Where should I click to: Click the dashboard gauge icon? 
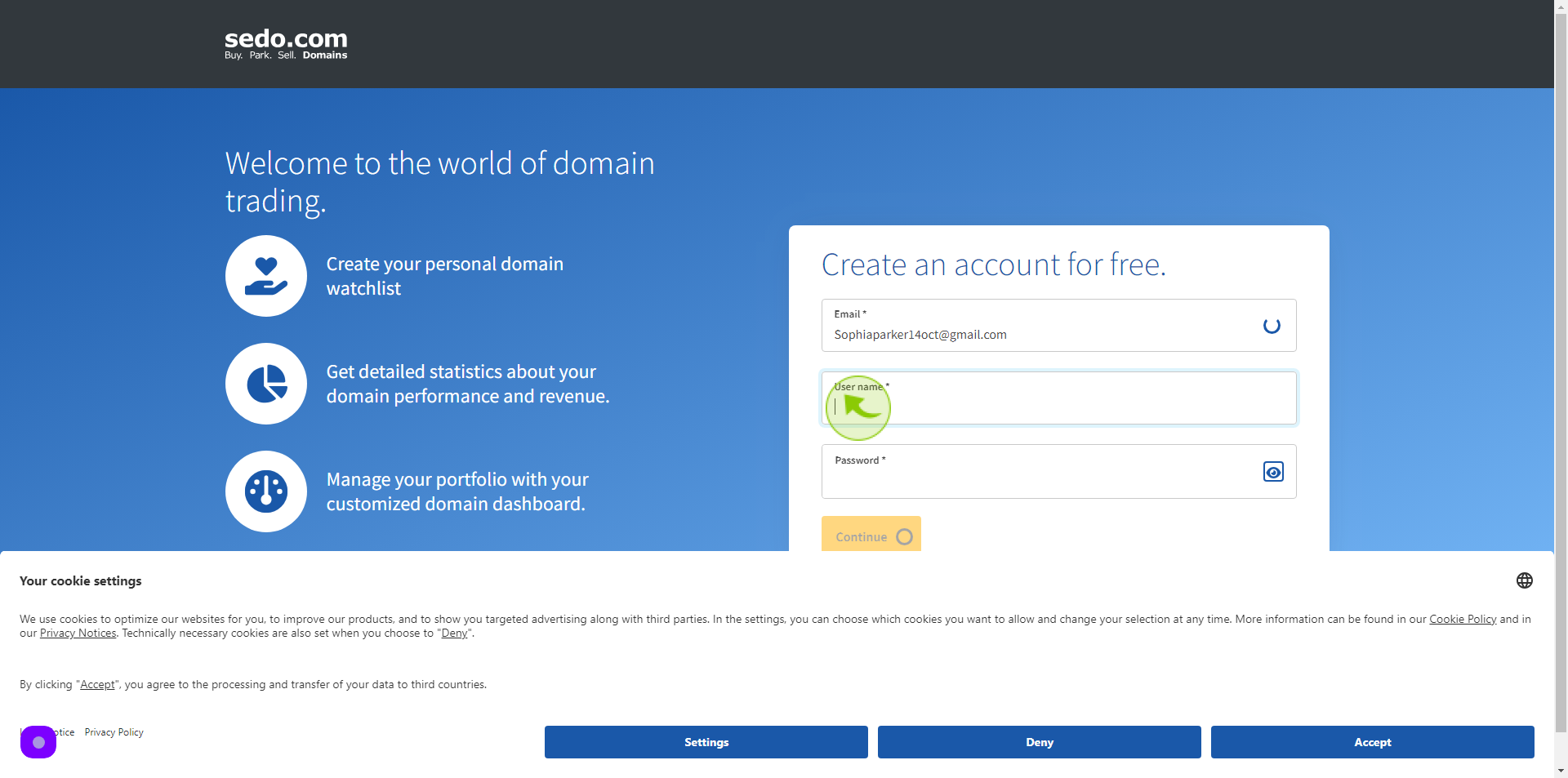266,491
